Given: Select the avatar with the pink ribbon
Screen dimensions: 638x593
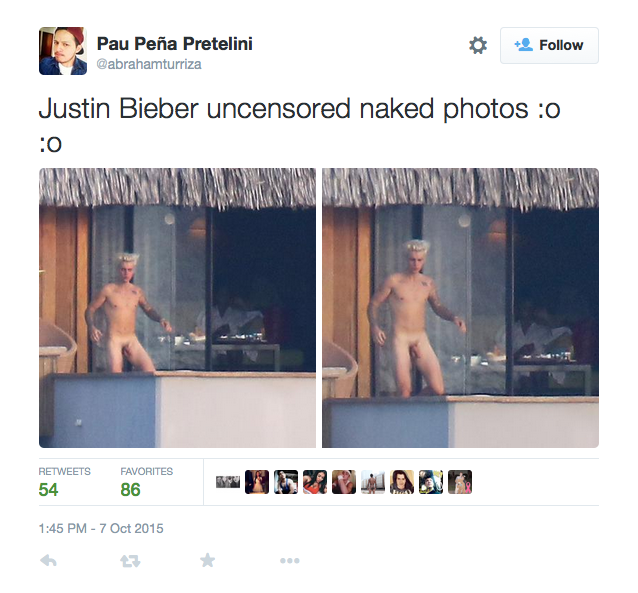Looking at the screenshot, I should tap(460, 482).
